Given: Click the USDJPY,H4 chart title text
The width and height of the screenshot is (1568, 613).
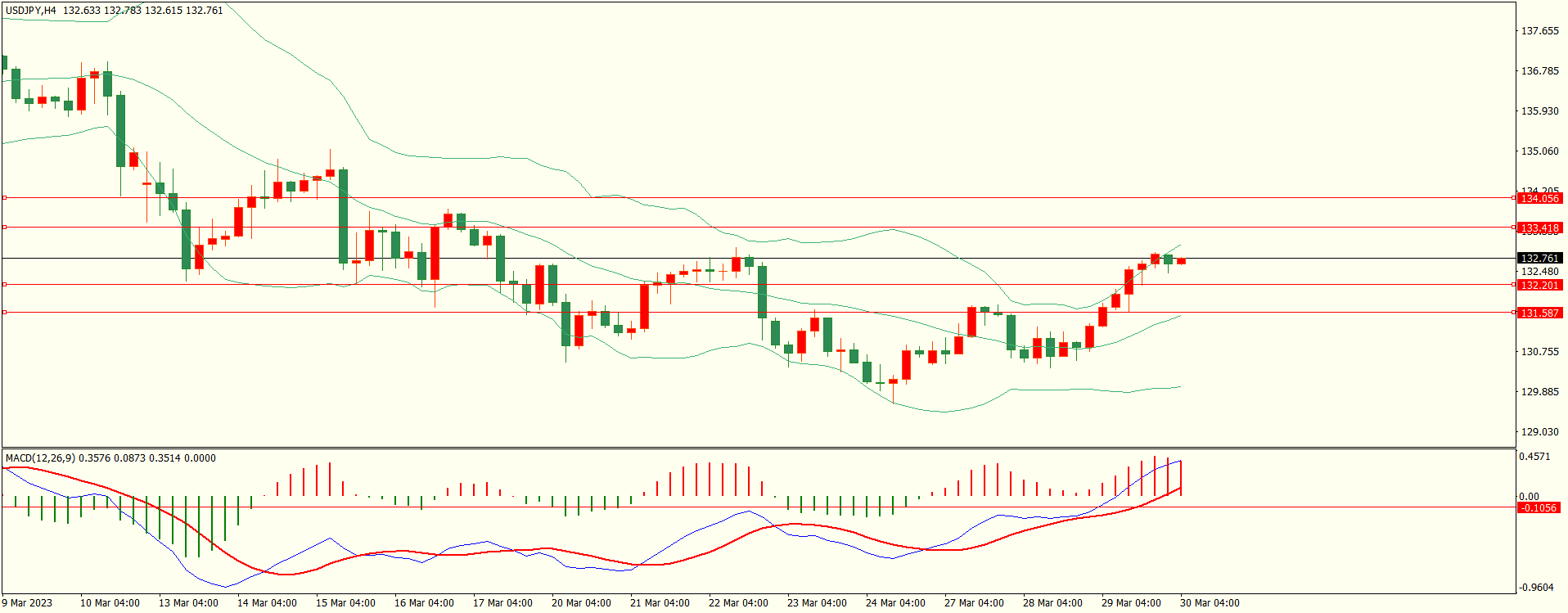Looking at the screenshot, I should click(31, 11).
